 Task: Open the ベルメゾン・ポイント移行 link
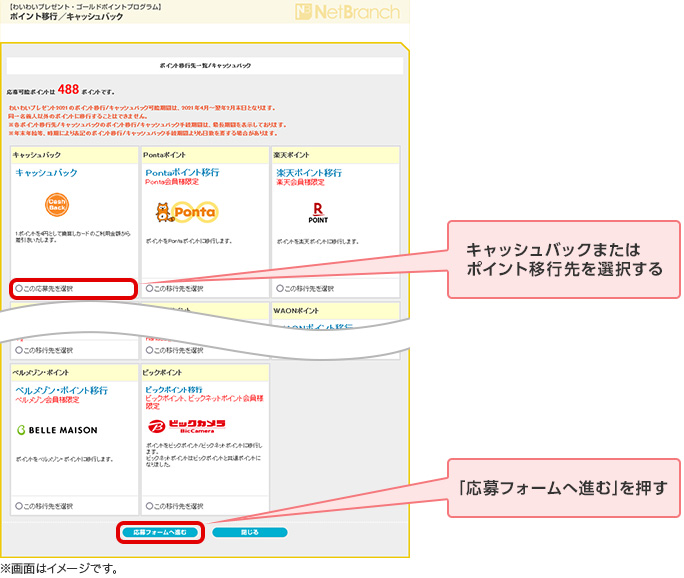click(61, 390)
